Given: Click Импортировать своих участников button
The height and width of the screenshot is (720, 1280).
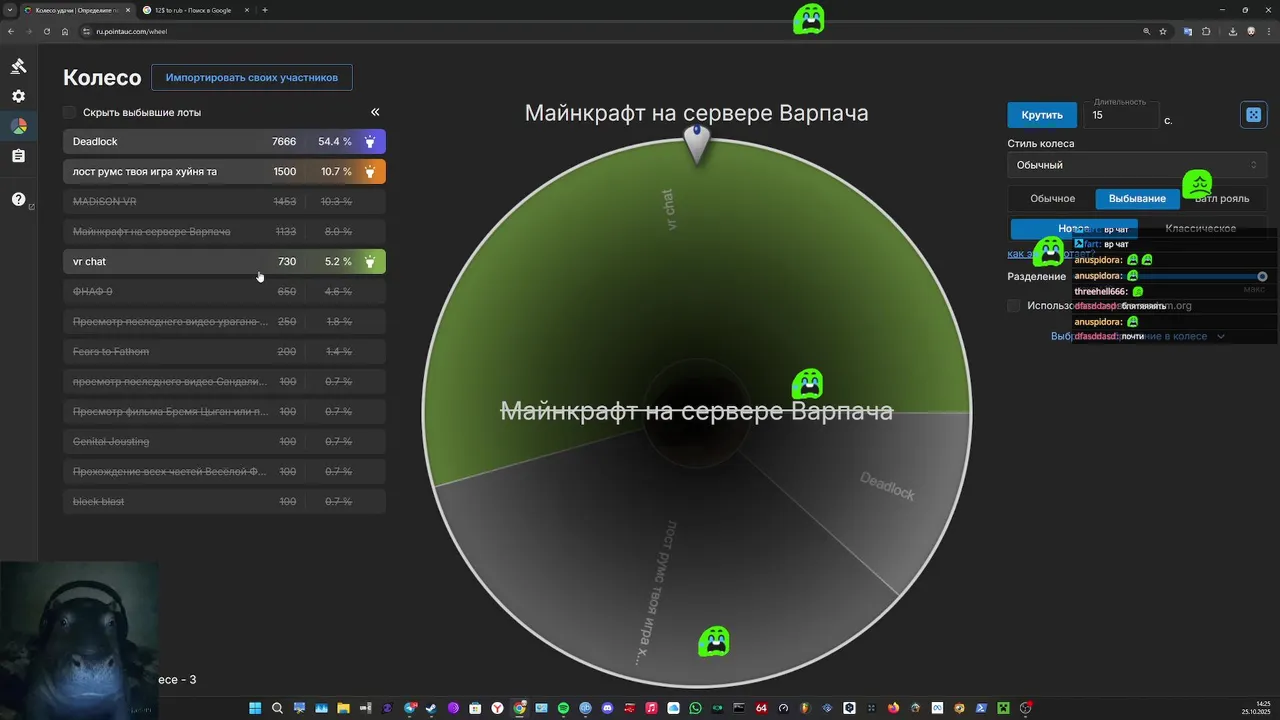Looking at the screenshot, I should click(x=252, y=77).
